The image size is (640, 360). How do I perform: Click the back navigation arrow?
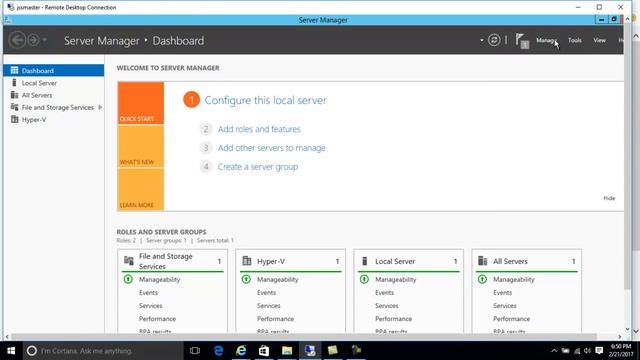point(17,40)
